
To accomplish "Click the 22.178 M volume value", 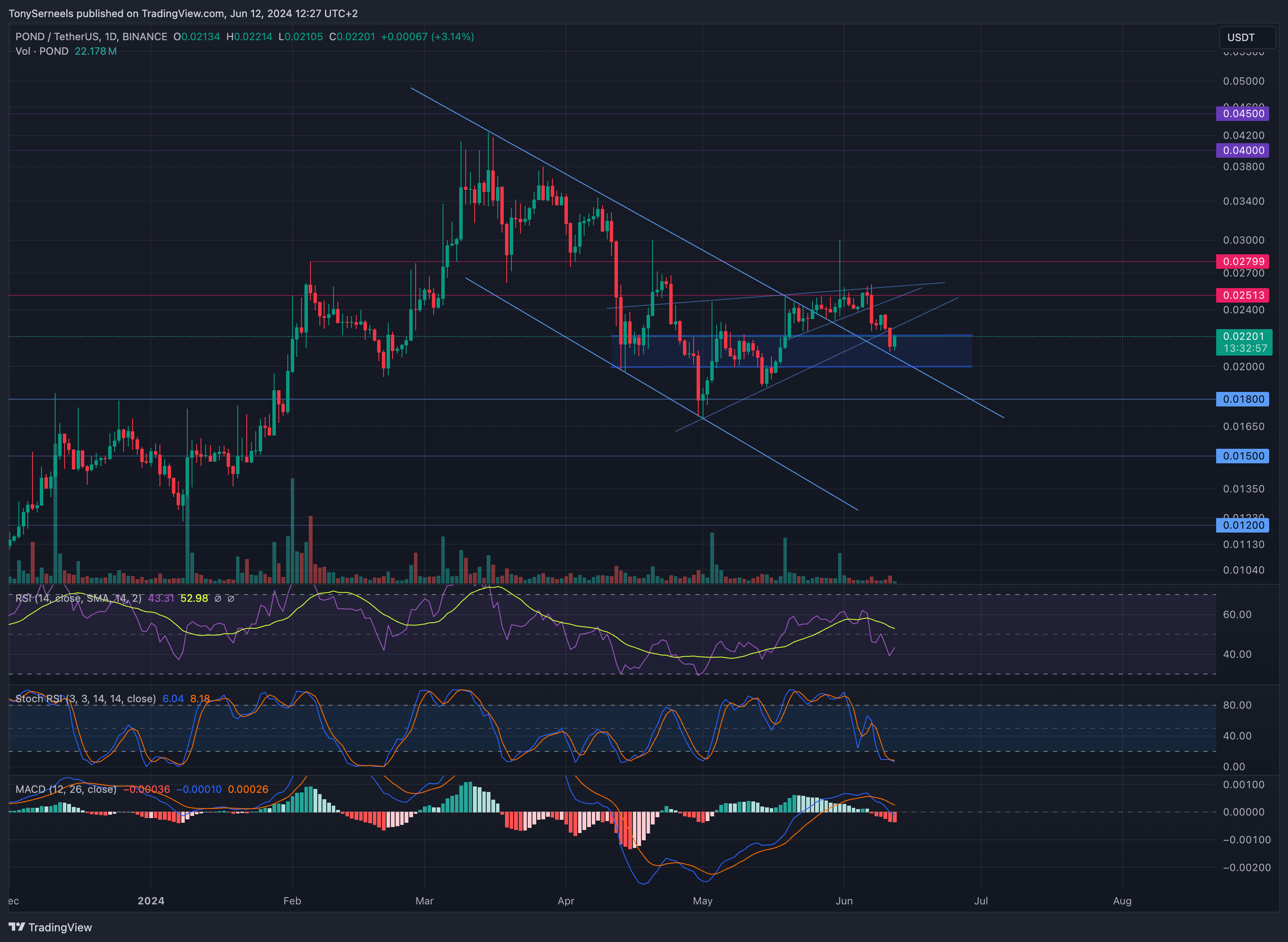I will 96,51.
